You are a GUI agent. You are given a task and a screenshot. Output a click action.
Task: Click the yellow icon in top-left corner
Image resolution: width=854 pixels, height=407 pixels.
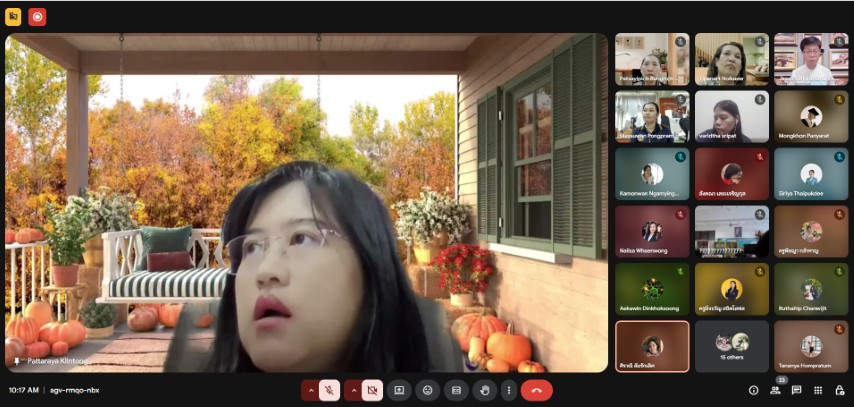click(x=14, y=16)
